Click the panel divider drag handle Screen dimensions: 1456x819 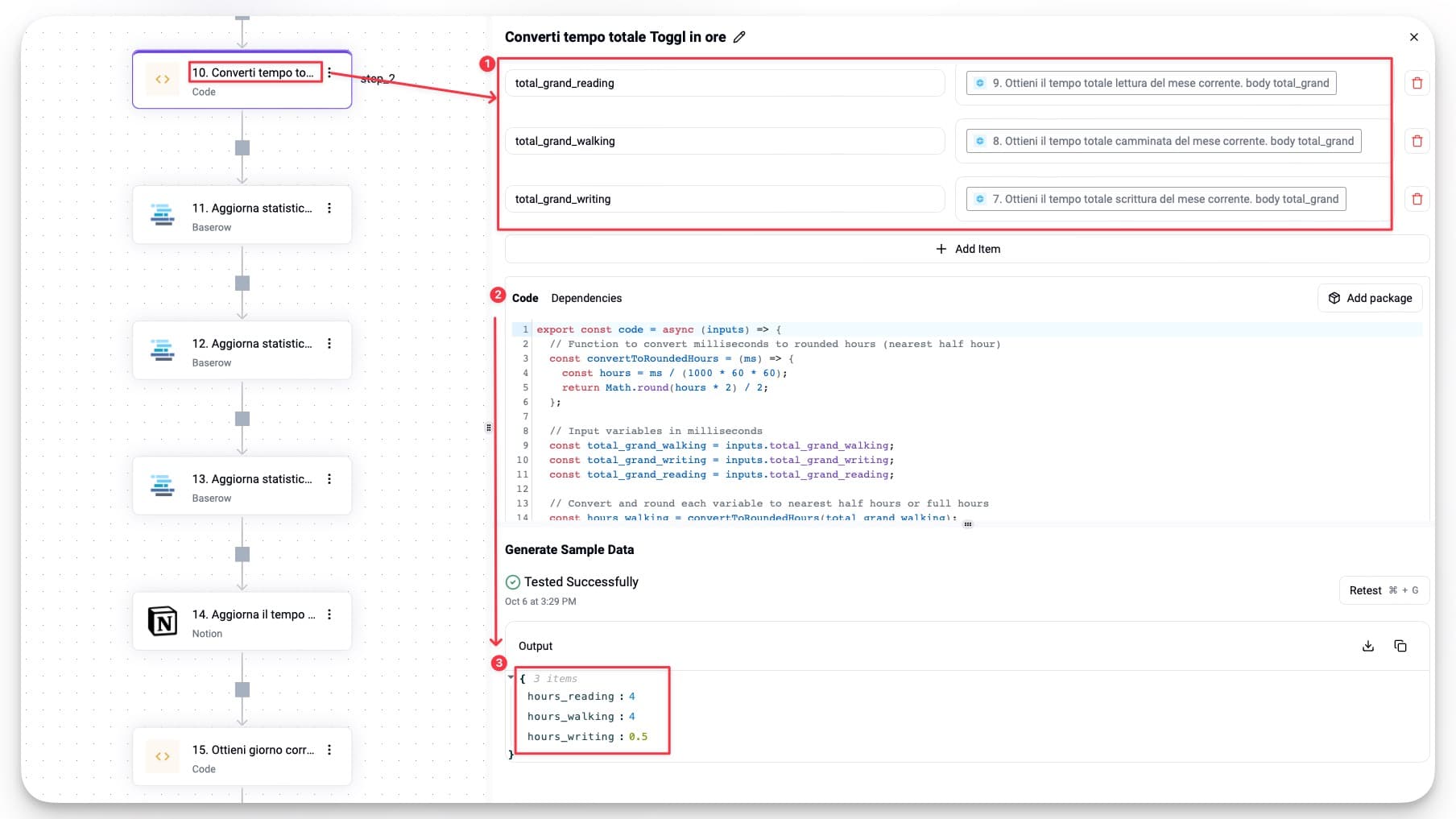coord(489,428)
